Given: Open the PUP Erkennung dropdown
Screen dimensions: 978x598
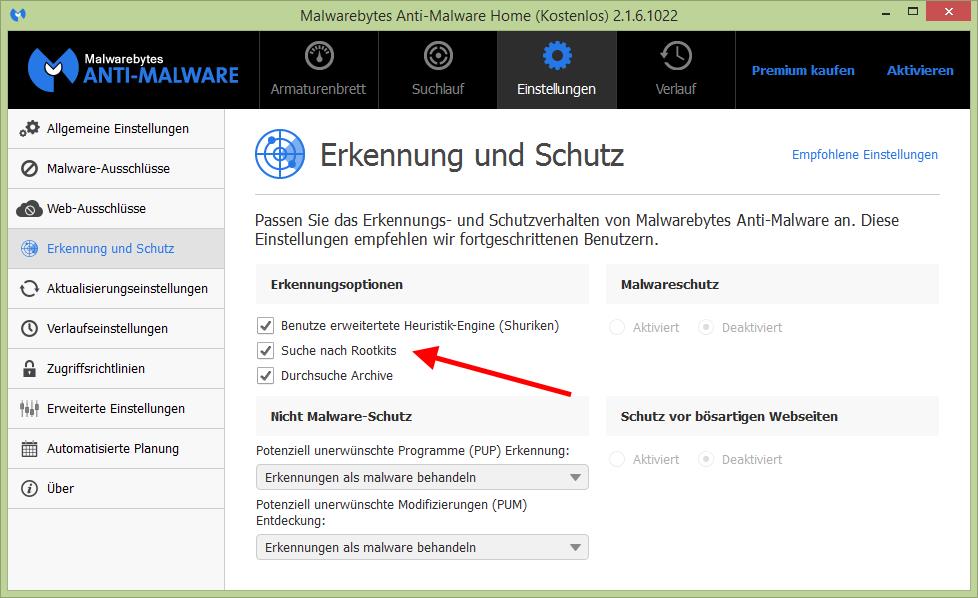Looking at the screenshot, I should click(x=422, y=478).
